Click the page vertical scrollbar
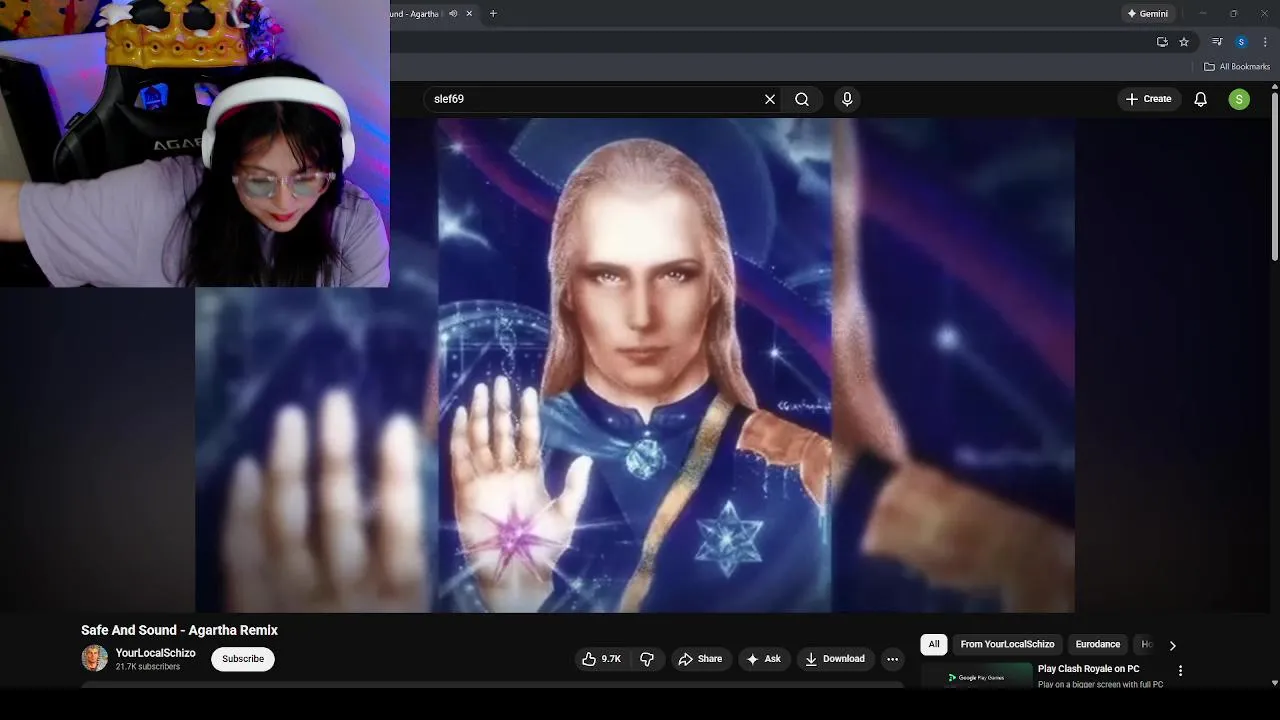This screenshot has height=720, width=1280. pyautogui.click(x=1274, y=175)
